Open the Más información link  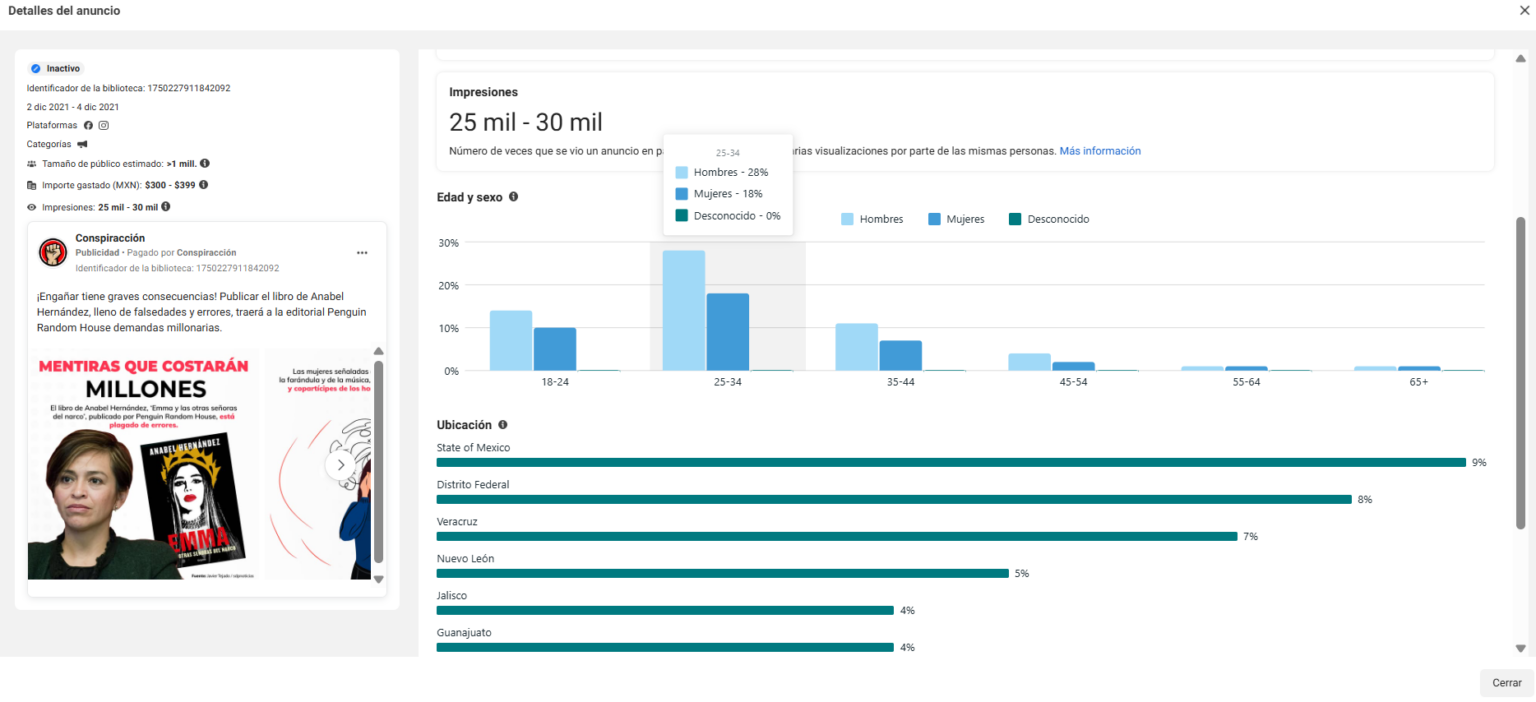point(1100,151)
